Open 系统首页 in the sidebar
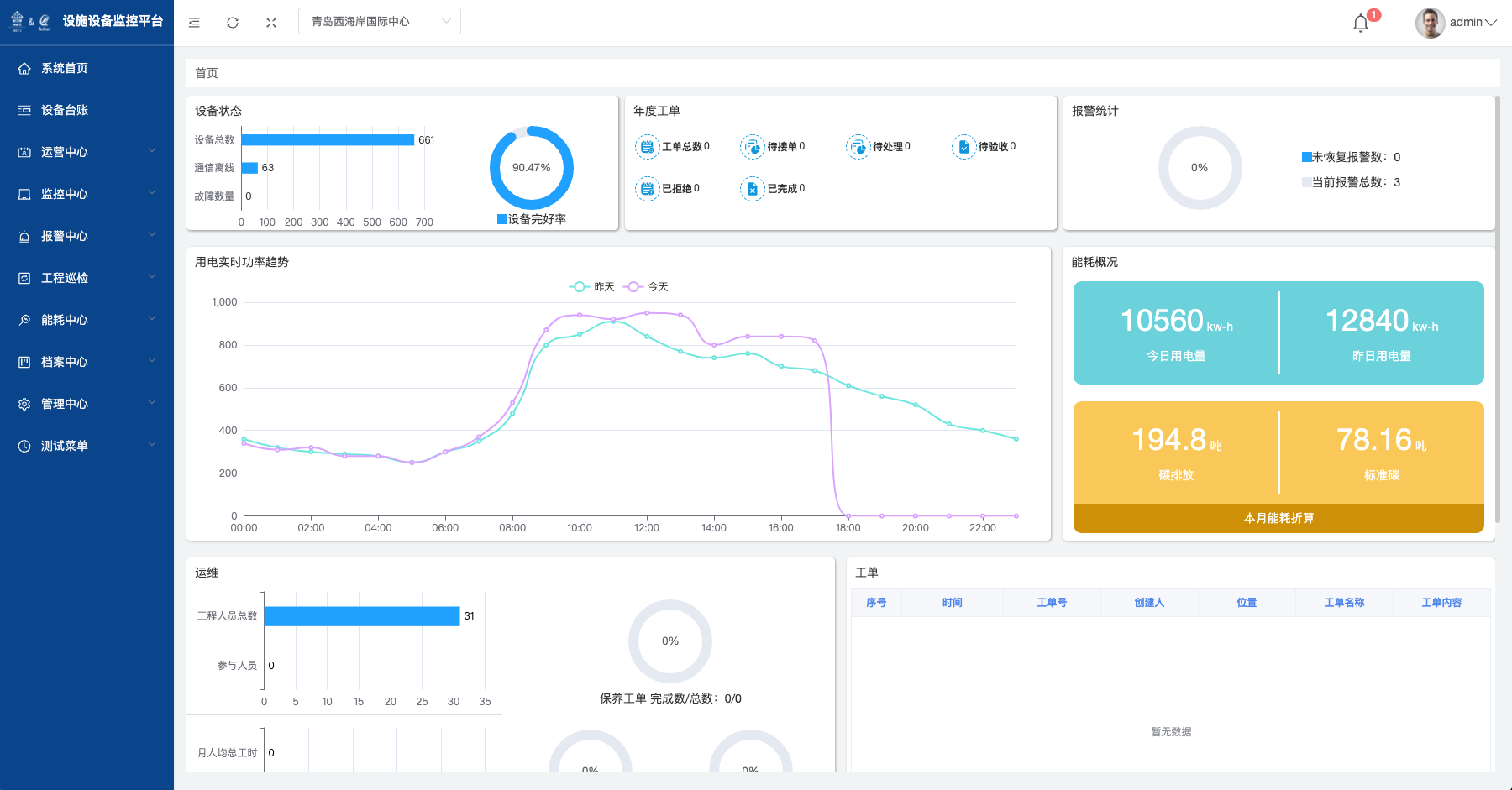 pos(65,68)
